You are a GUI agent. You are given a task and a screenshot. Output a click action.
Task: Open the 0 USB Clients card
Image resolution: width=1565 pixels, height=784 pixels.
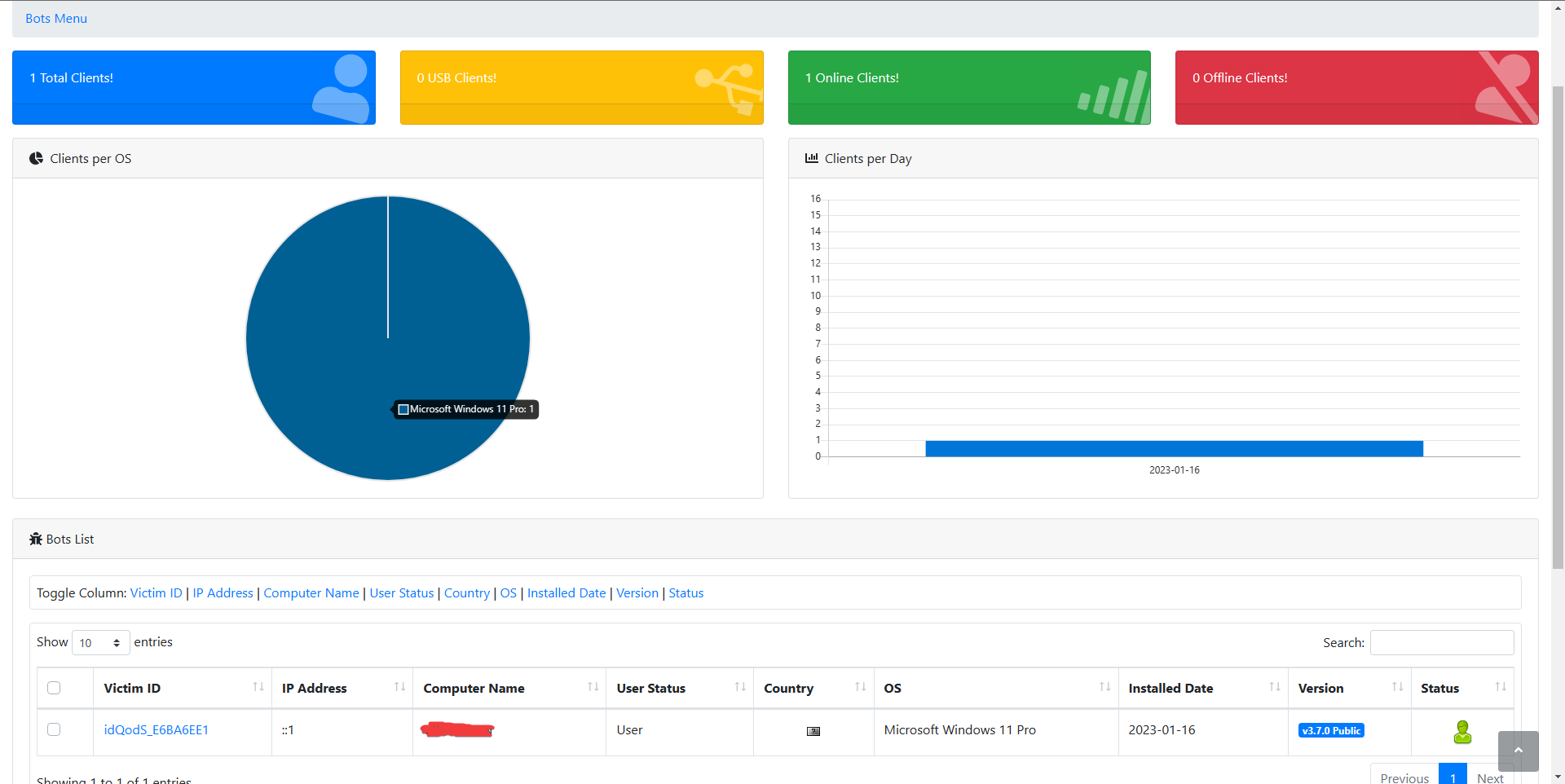click(582, 87)
